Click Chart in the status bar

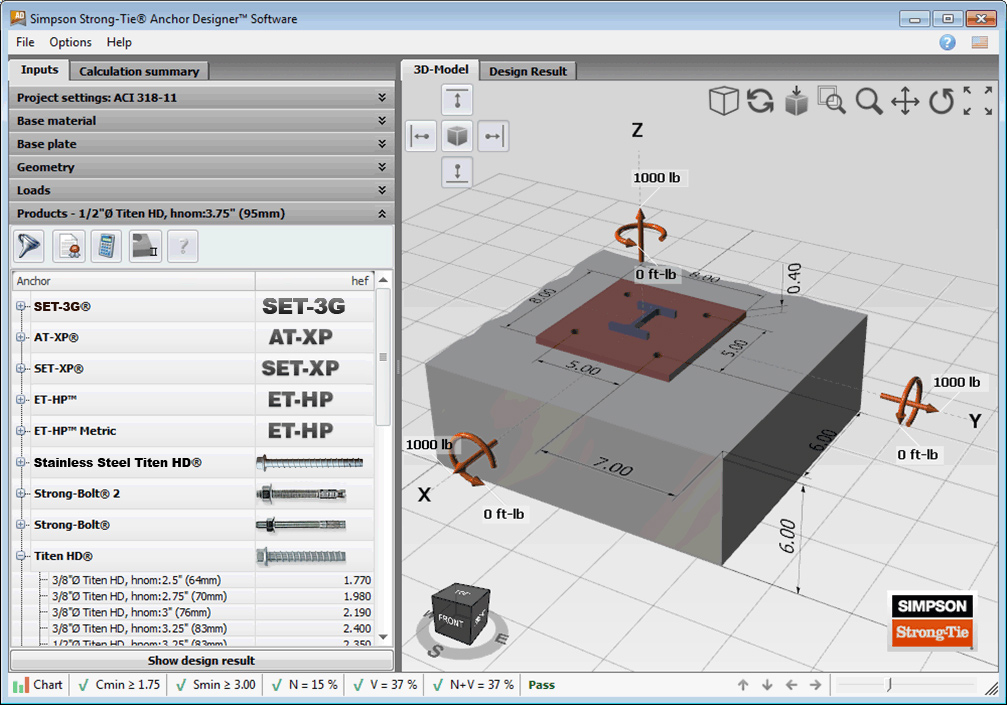click(37, 685)
